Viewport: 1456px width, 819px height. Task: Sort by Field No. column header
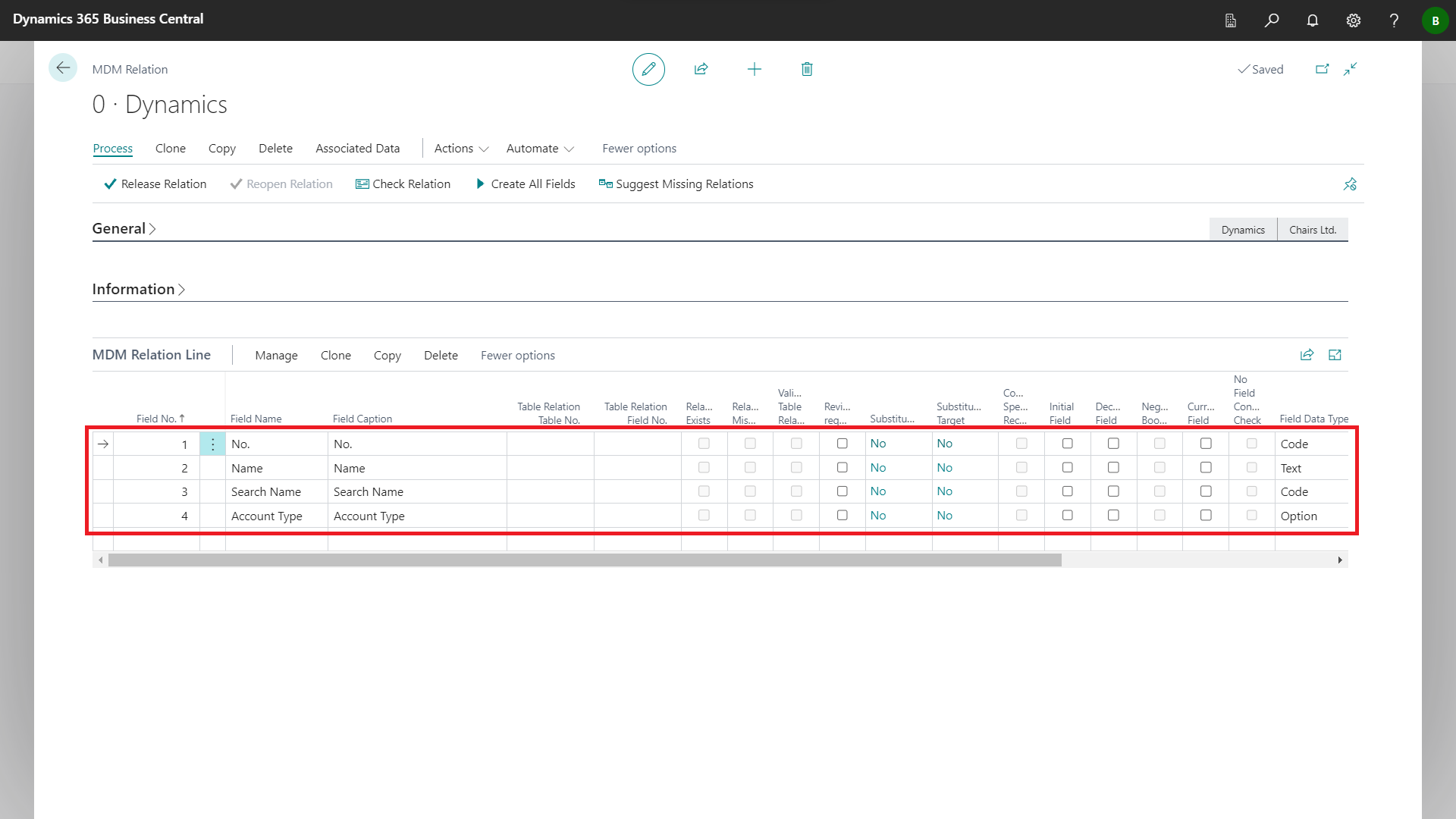coord(160,419)
